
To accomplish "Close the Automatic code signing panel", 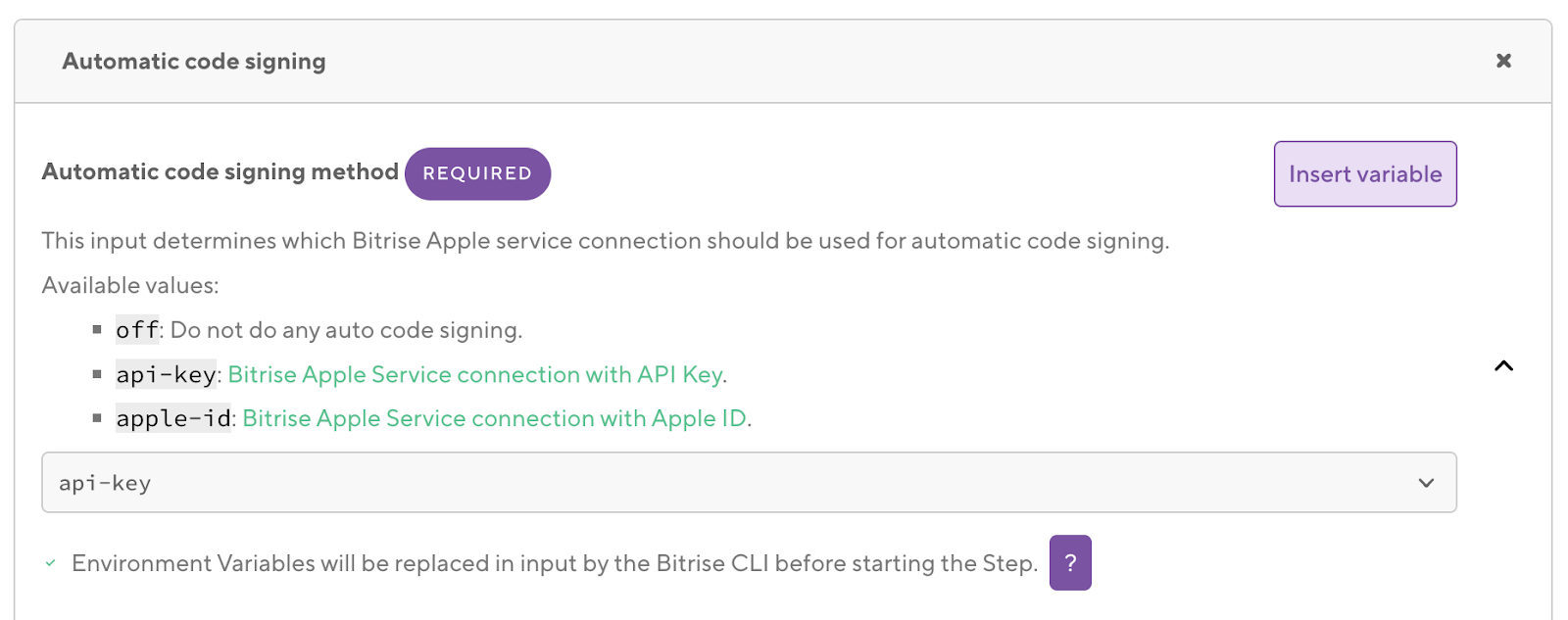I will click(x=1503, y=61).
